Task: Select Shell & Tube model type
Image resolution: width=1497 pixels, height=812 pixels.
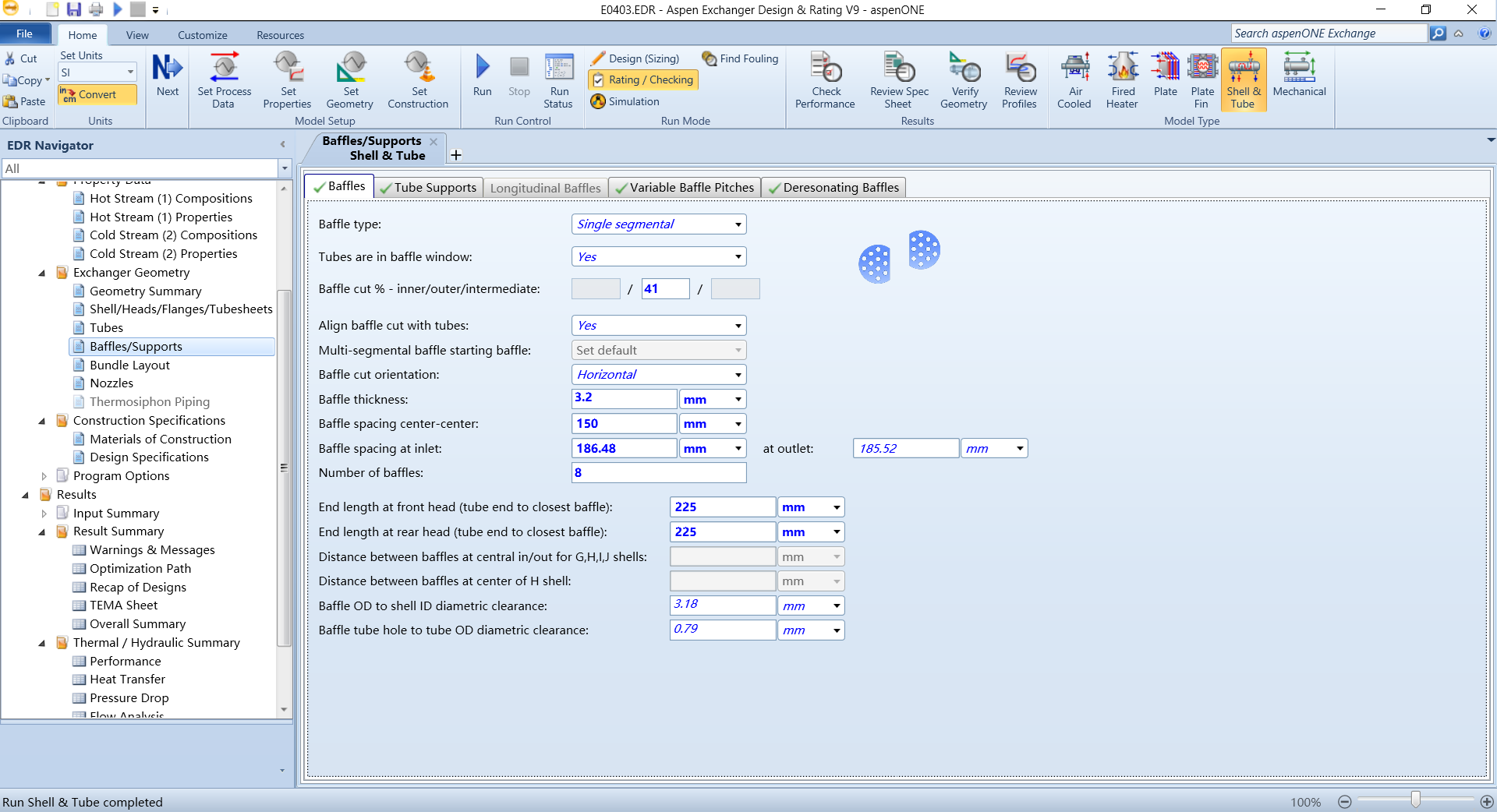Action: (x=1244, y=80)
